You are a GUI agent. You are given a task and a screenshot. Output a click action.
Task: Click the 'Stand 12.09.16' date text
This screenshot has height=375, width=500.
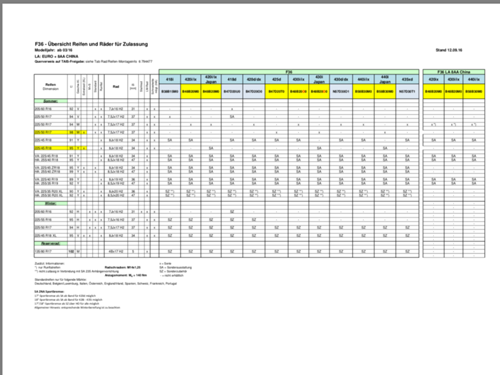(449, 50)
